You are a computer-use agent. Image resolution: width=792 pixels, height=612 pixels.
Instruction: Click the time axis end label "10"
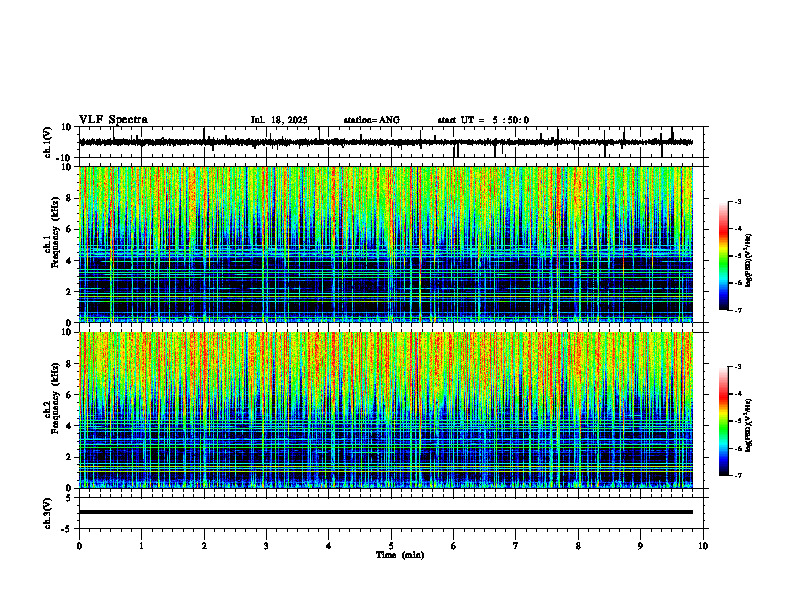click(703, 546)
